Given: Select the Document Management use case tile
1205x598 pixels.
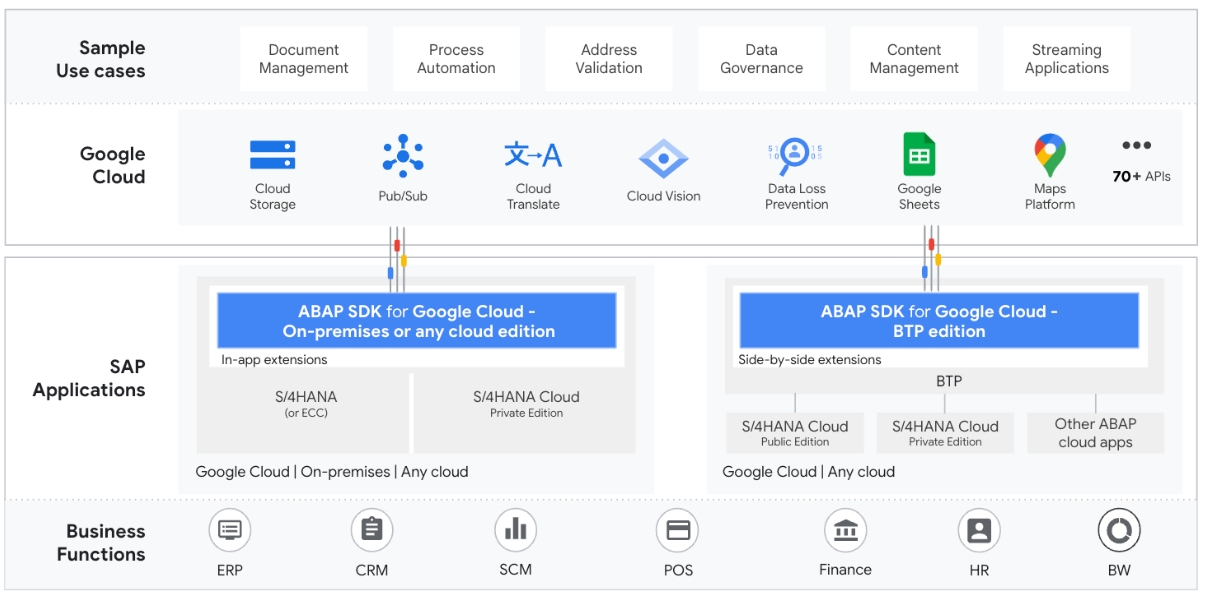Looking at the screenshot, I should [303, 57].
